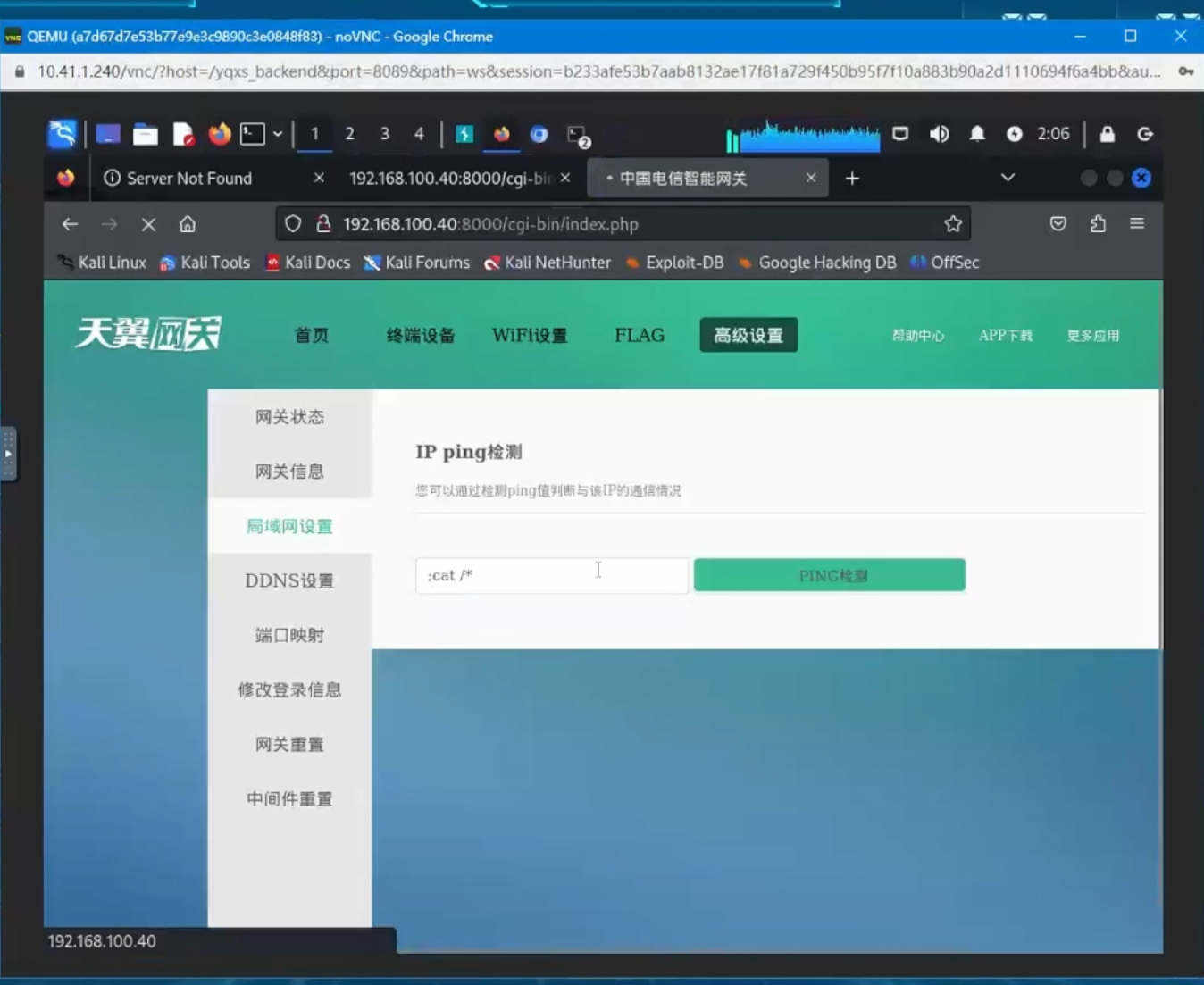Open the terminal emulator panel icon
This screenshot has width=1204, height=985.
click(253, 134)
